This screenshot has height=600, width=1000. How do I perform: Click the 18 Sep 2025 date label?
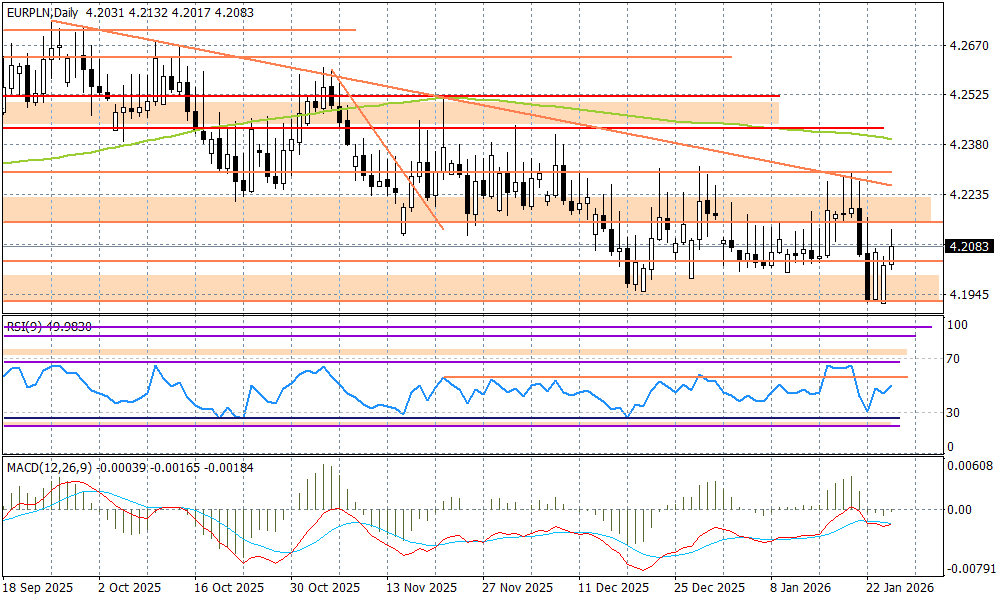[x=38, y=589]
